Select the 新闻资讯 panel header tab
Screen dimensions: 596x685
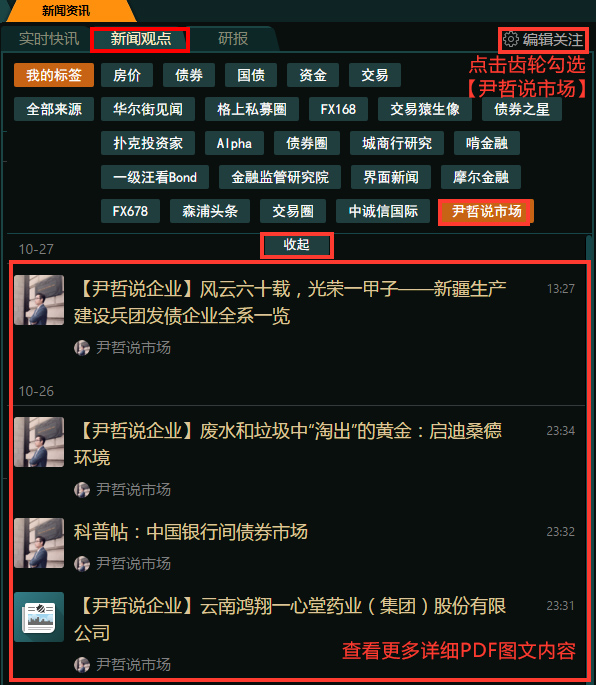pos(66,10)
